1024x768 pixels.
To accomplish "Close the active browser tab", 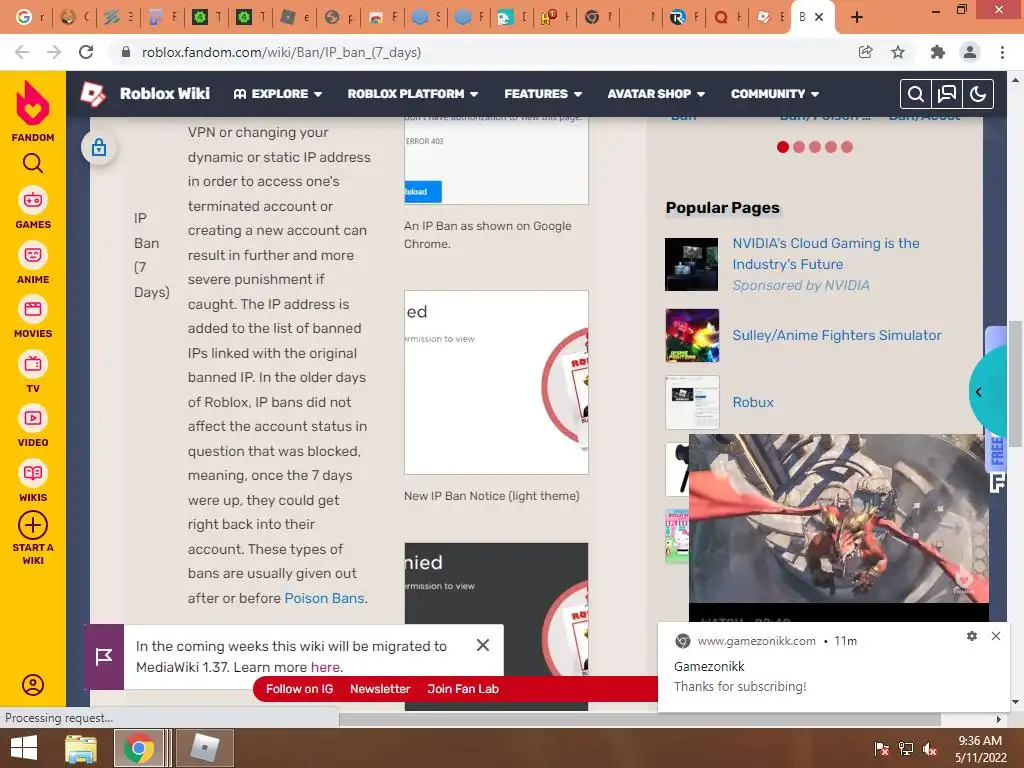I will (819, 18).
